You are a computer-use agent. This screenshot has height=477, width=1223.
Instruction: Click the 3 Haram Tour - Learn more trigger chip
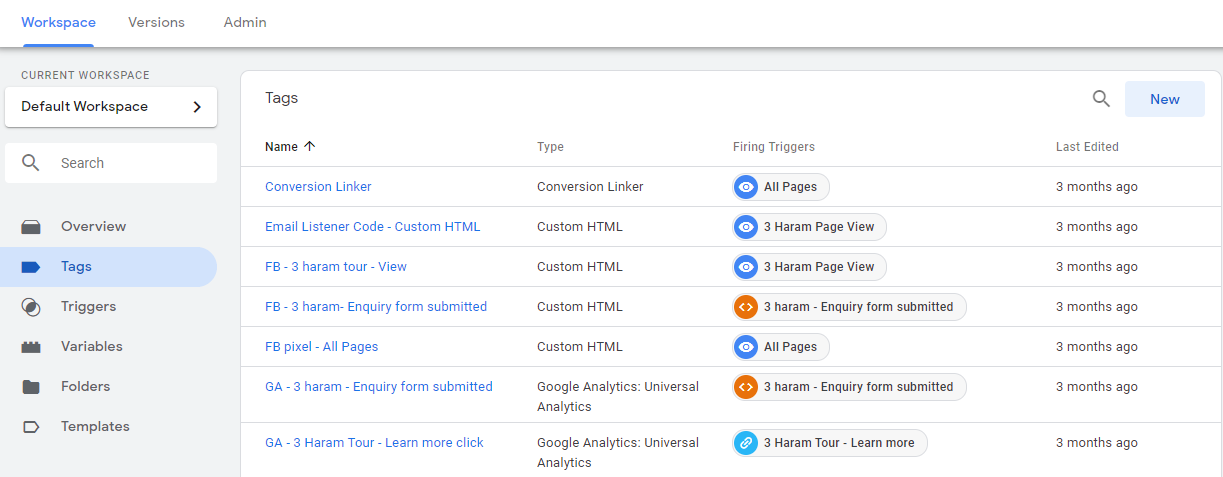click(829, 443)
